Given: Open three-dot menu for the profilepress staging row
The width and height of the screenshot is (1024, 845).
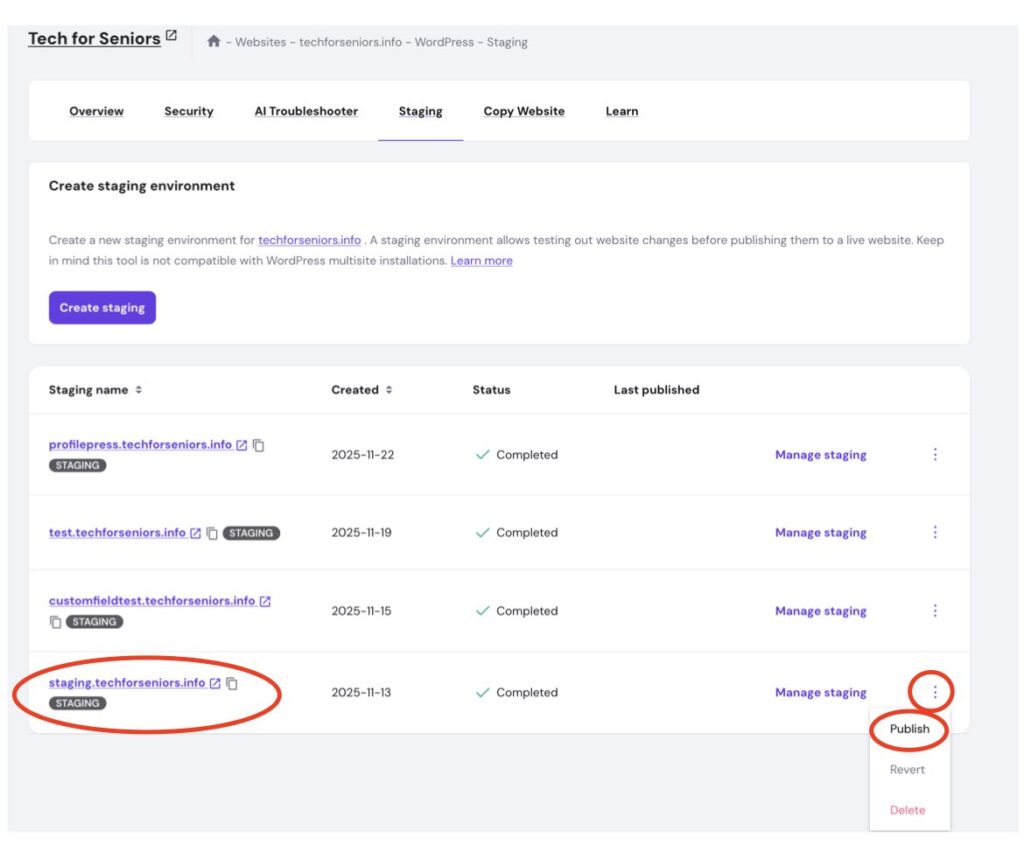Looking at the screenshot, I should pos(935,455).
